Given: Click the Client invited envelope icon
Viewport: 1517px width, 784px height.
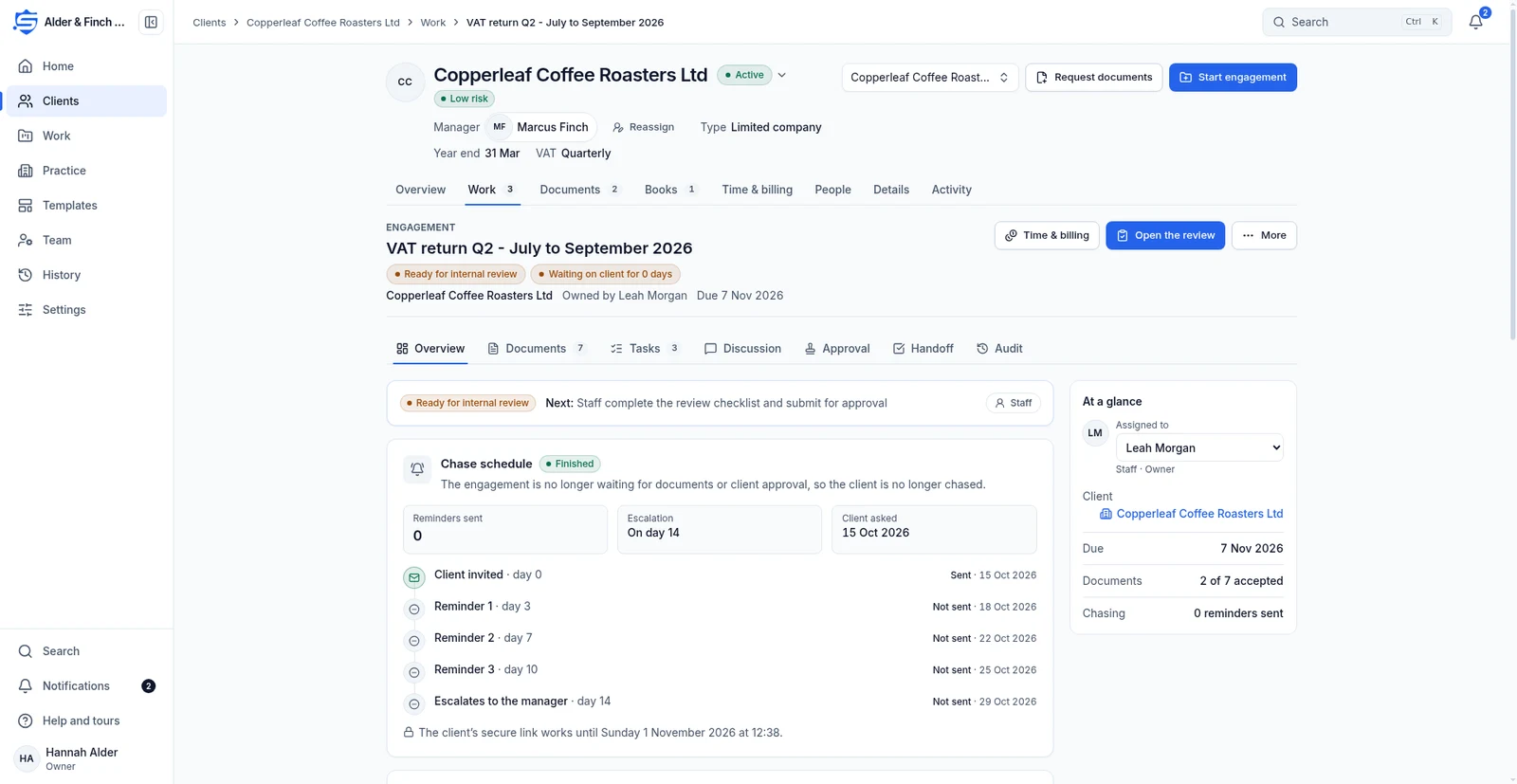Looking at the screenshot, I should (x=414, y=577).
